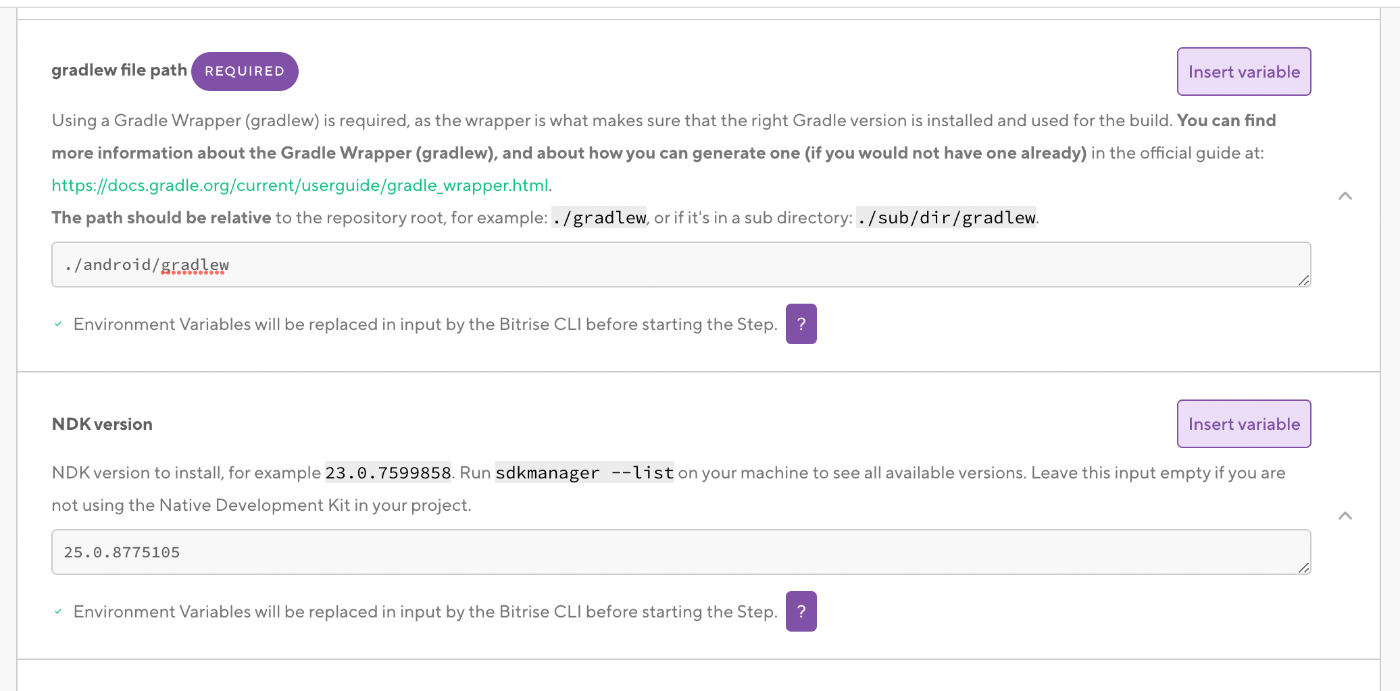This screenshot has height=691, width=1400.
Task: Open the Gradle Wrapper documentation link
Action: point(299,185)
